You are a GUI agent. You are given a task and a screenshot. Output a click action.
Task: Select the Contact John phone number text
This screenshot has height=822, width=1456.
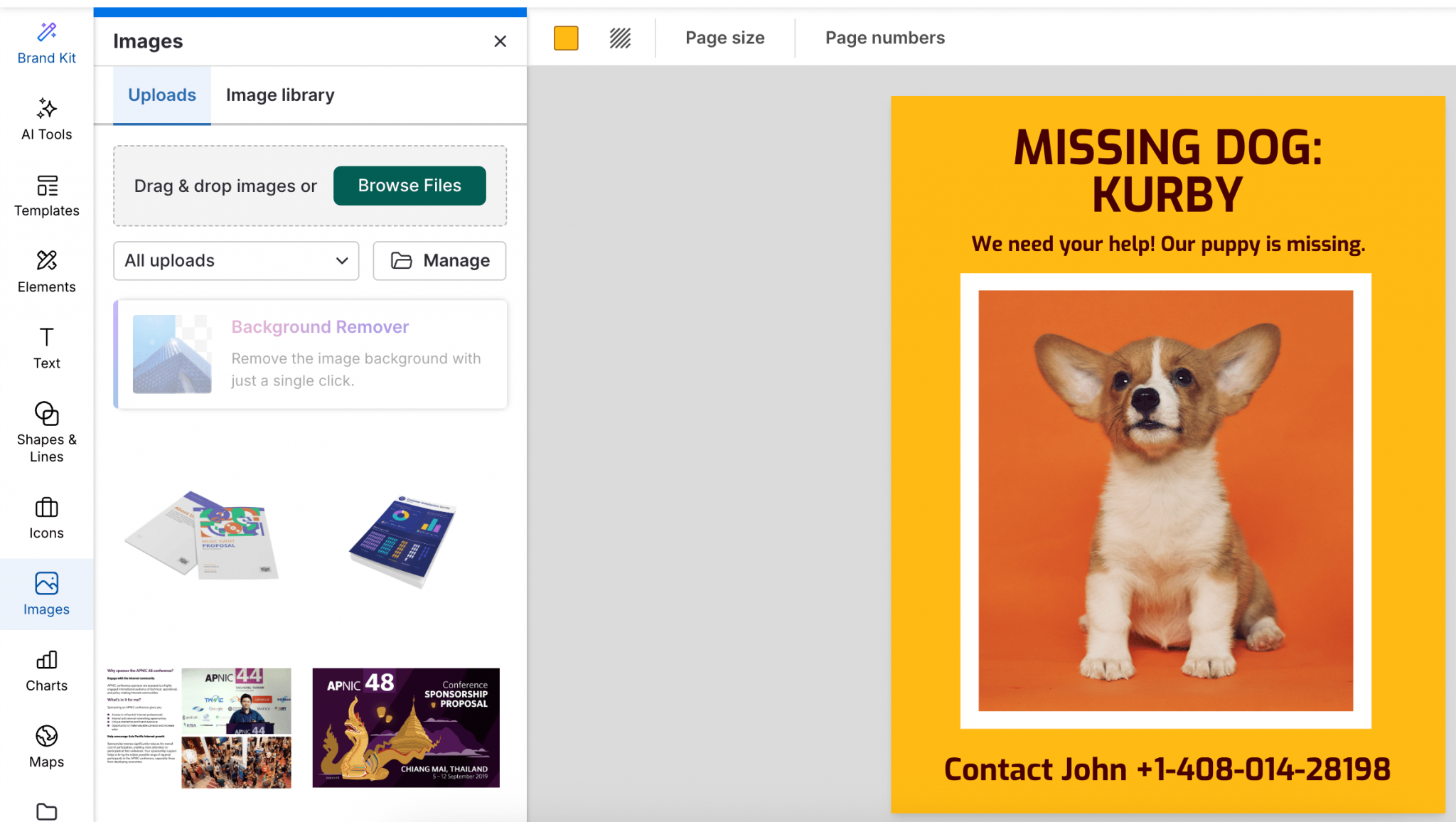coord(1167,769)
